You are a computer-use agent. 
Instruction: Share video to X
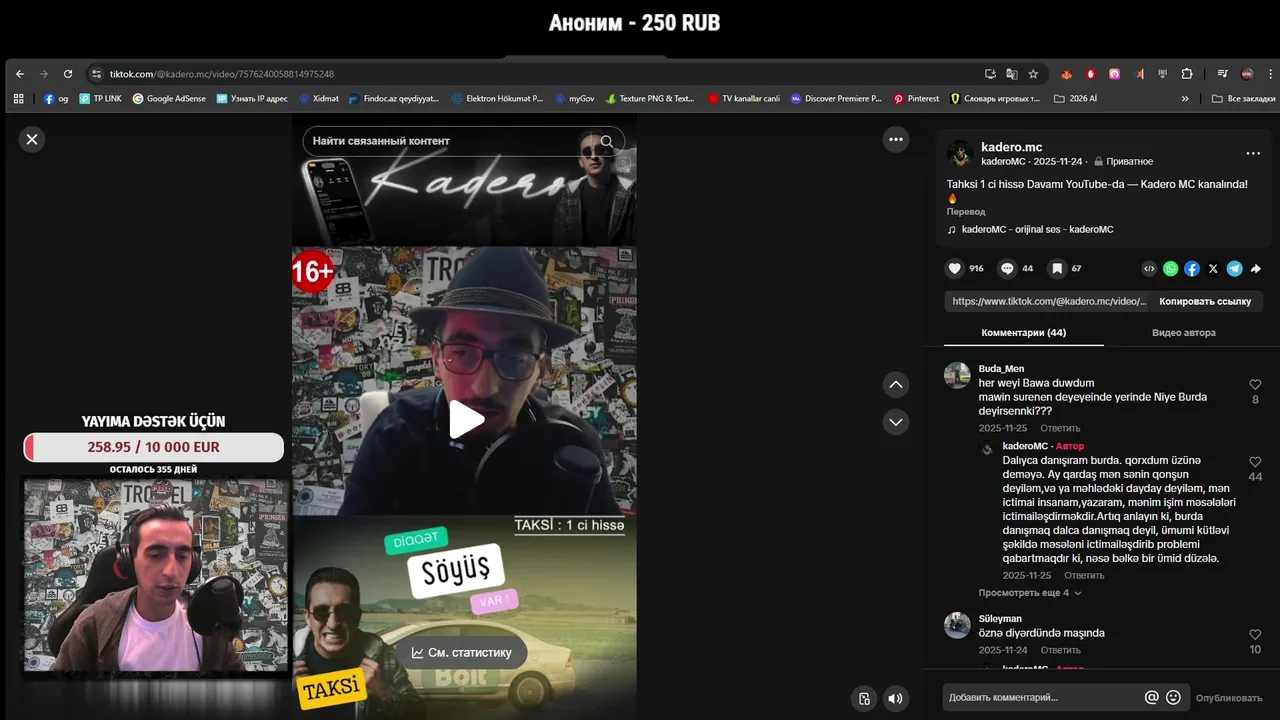[x=1213, y=268]
